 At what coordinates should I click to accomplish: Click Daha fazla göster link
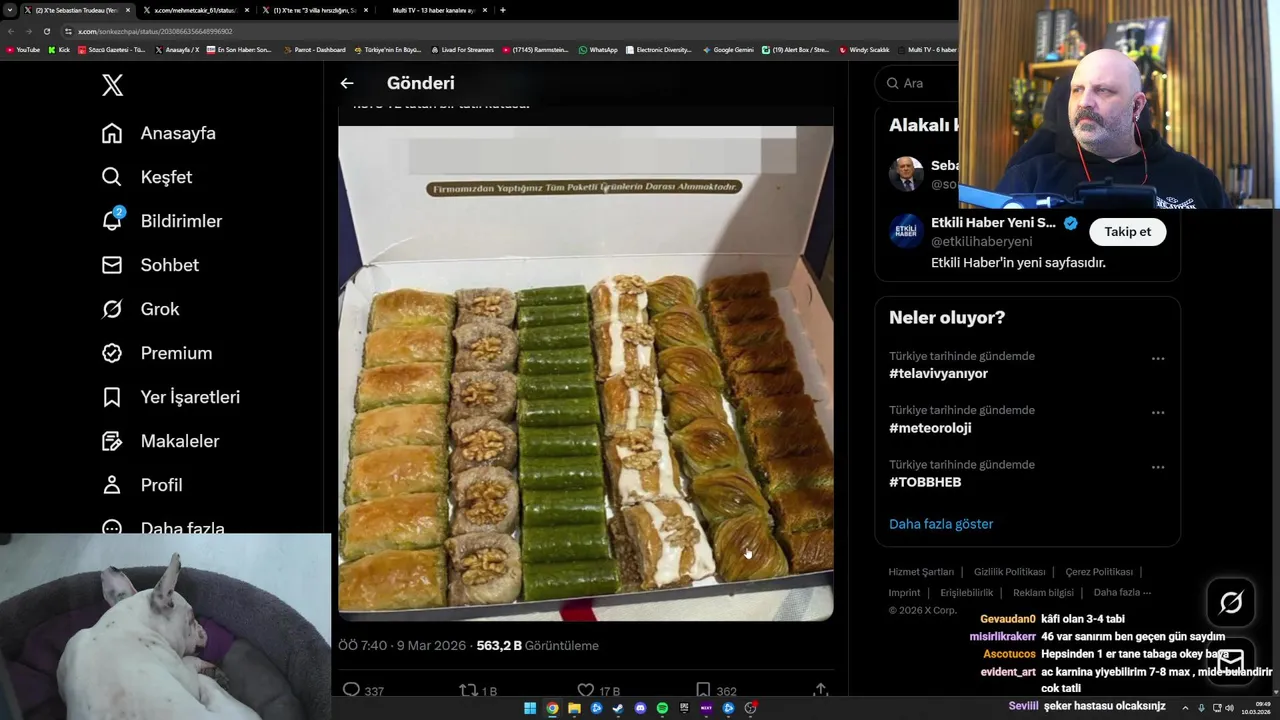coord(941,524)
